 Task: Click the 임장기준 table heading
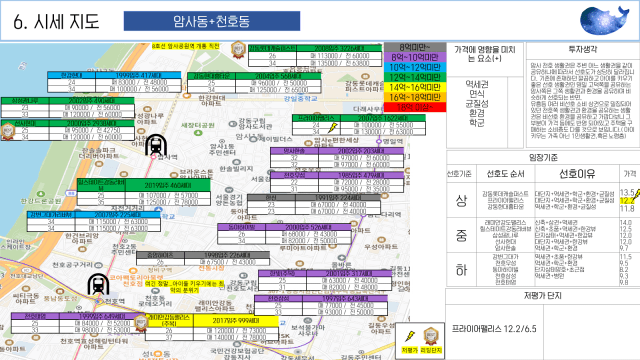(x=543, y=158)
